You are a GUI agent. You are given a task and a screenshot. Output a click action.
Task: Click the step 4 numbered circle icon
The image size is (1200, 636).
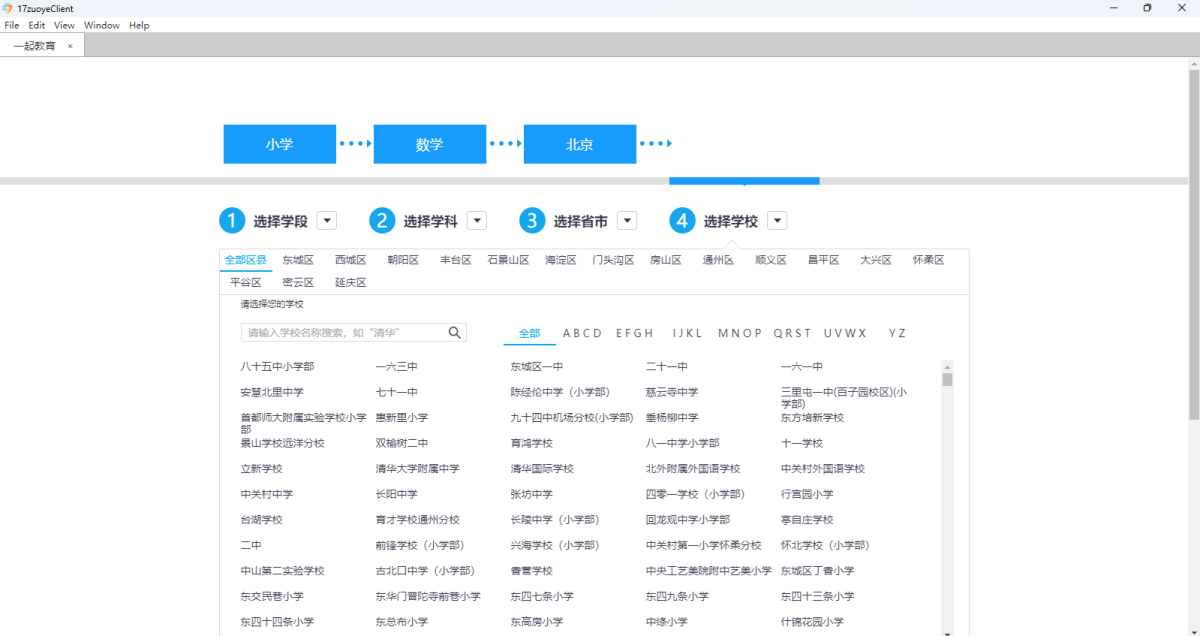point(682,221)
